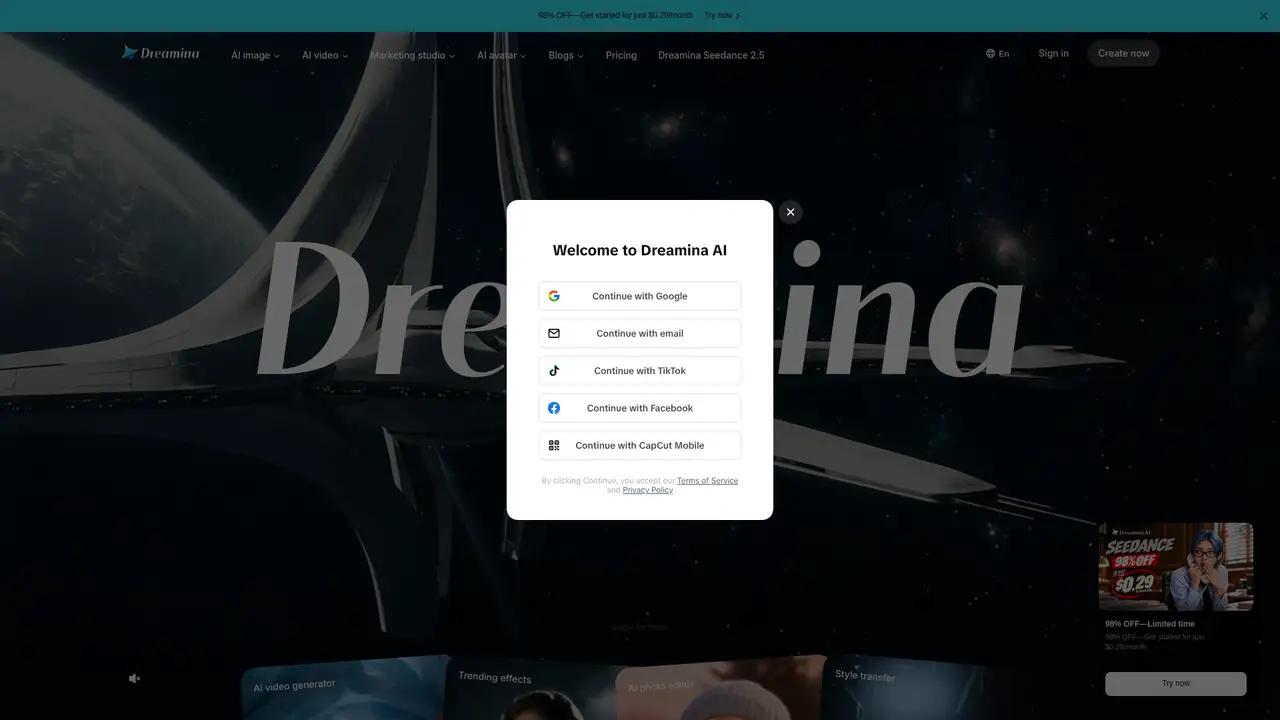
Task: Click Try now in top banner
Action: coord(722,16)
